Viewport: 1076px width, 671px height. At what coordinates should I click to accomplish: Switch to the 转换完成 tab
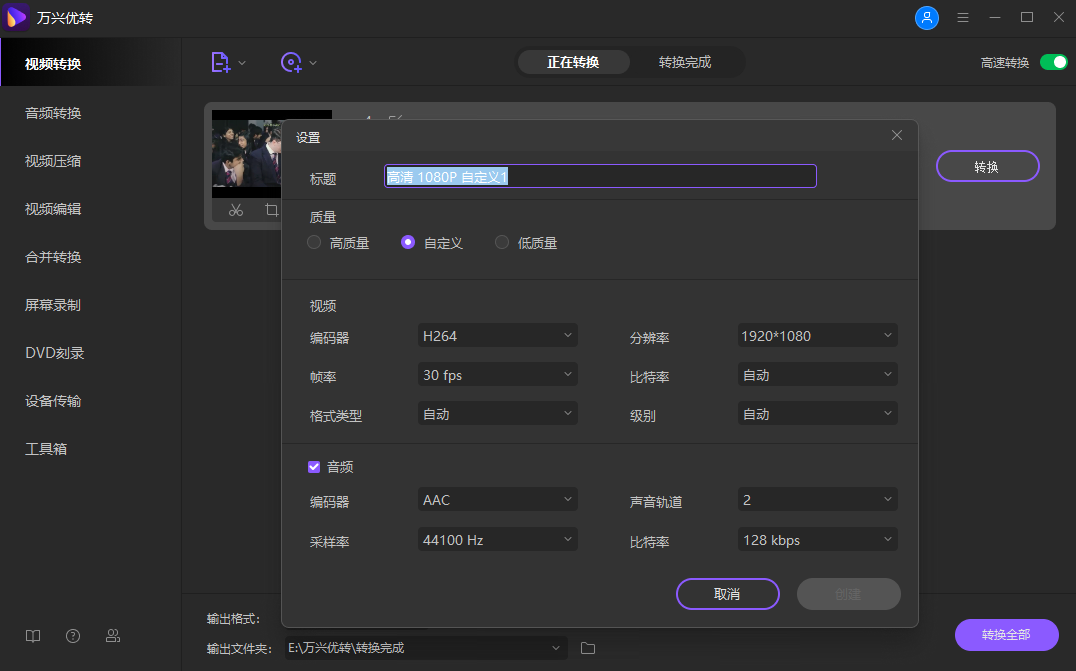(687, 61)
